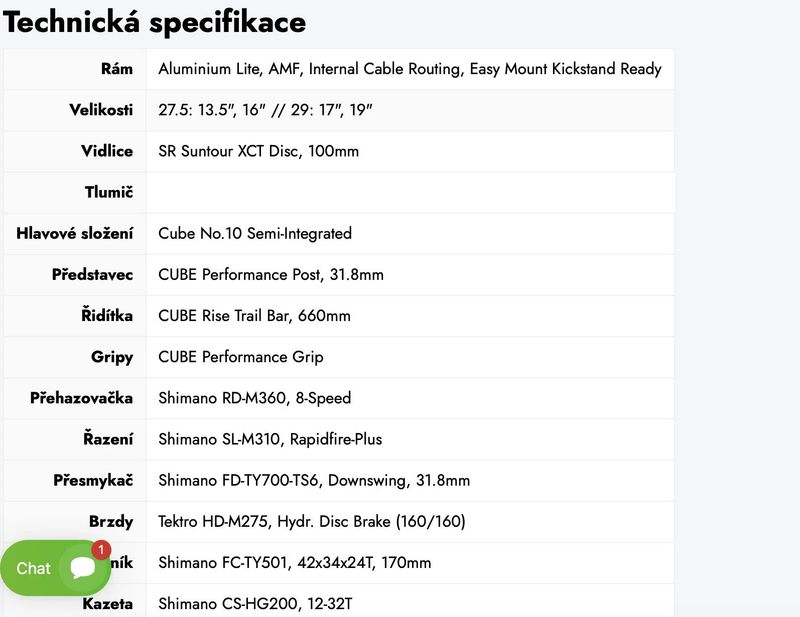Image resolution: width=800 pixels, height=617 pixels.
Task: Select the Aluminium Lite frame description text
Action: click(410, 69)
